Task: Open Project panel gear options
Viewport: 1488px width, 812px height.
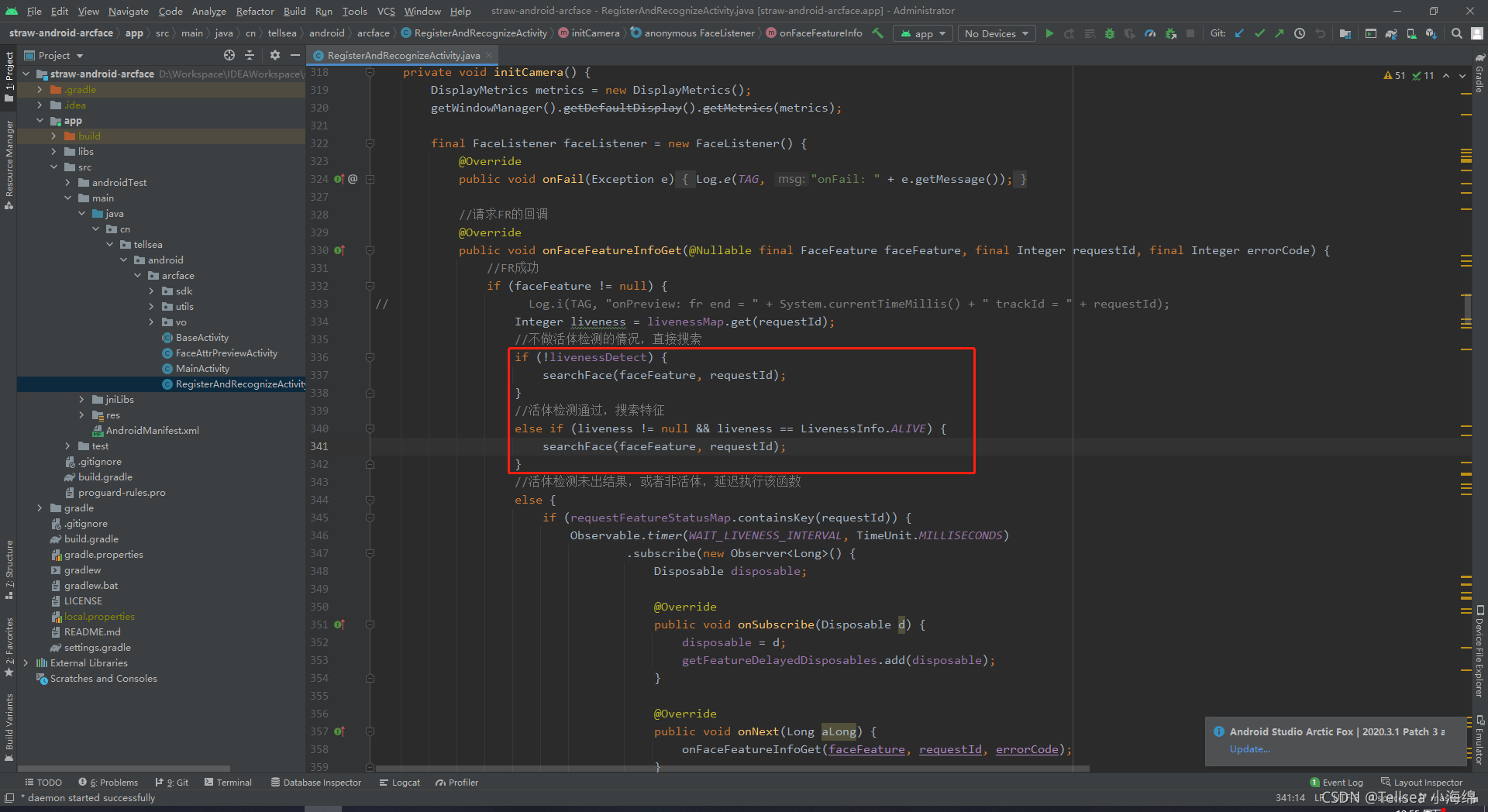Action: click(275, 55)
